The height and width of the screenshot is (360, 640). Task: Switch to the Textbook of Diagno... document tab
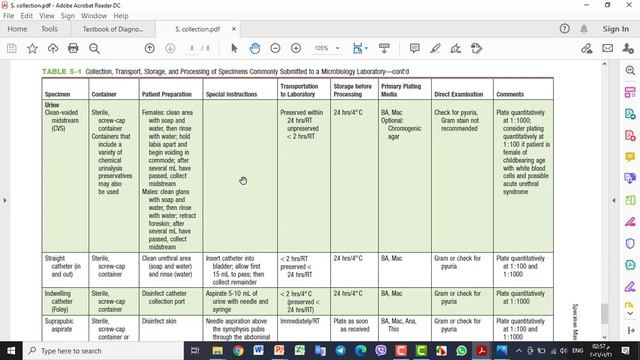113,29
